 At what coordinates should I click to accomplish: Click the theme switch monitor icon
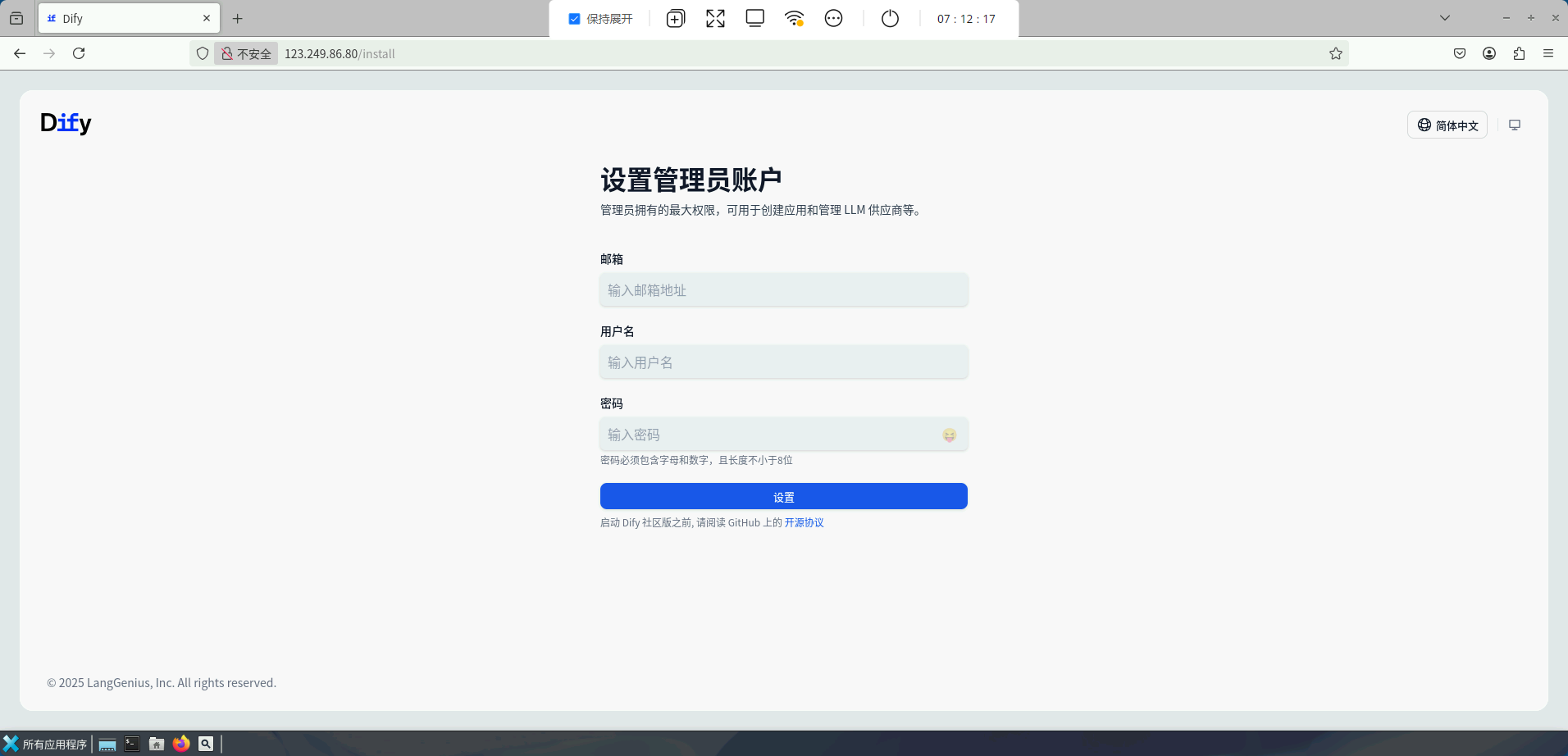coord(1515,125)
